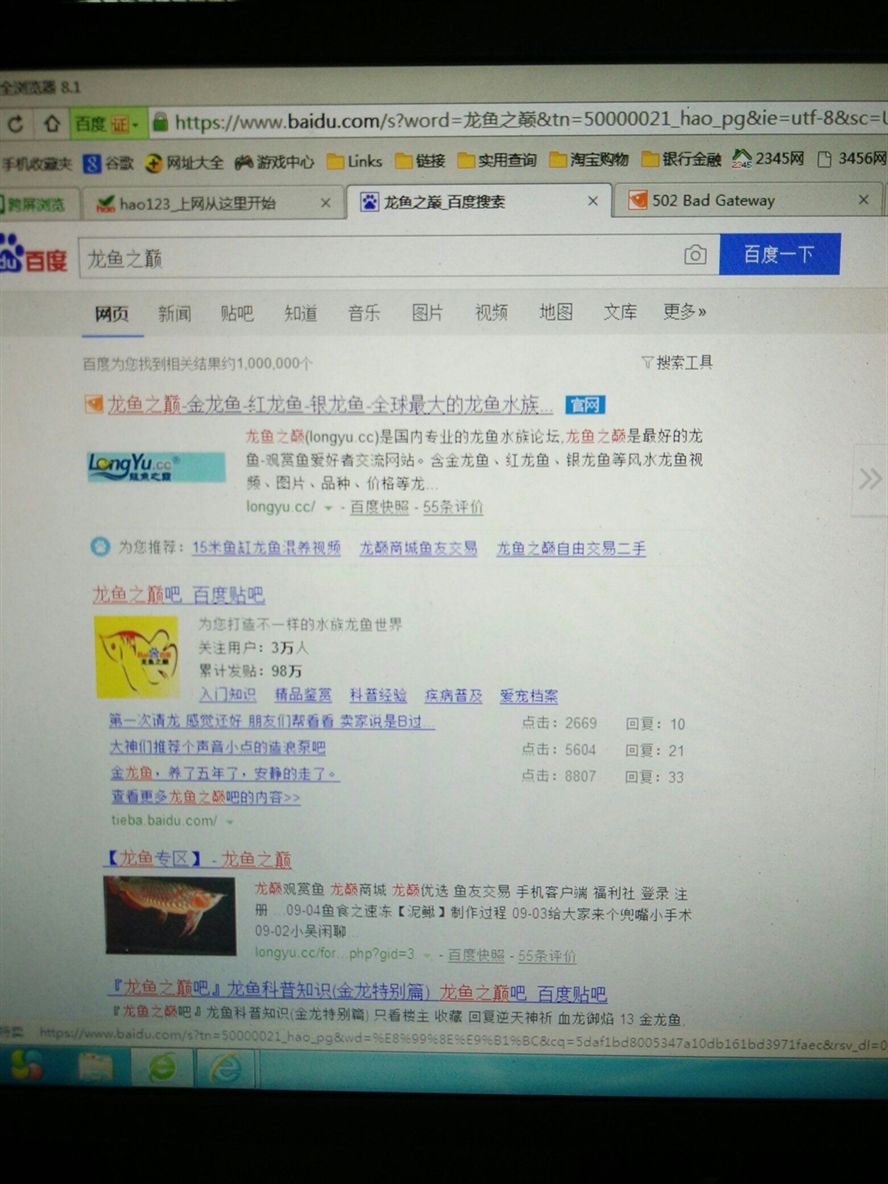The width and height of the screenshot is (888, 1184).
Task: Open the 3456网 bookmark
Action: 852,159
